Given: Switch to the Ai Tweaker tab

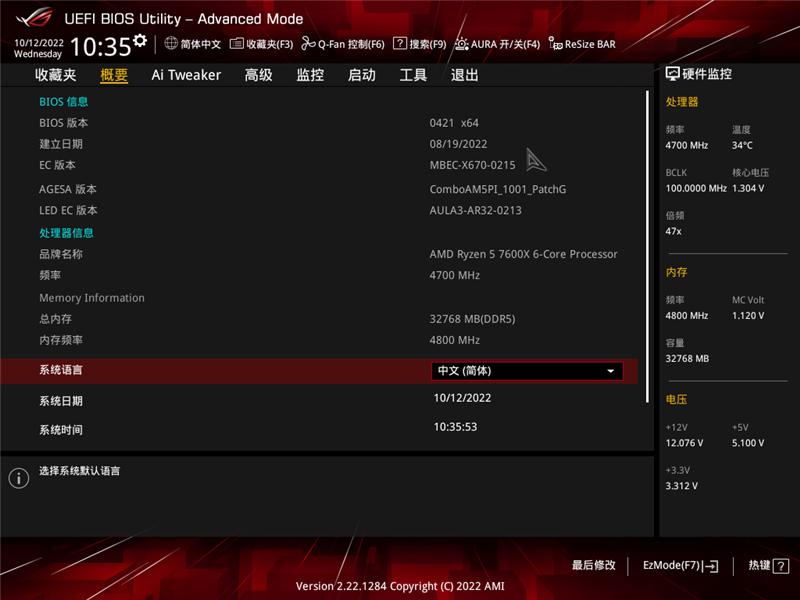Looking at the screenshot, I should pyautogui.click(x=186, y=75).
